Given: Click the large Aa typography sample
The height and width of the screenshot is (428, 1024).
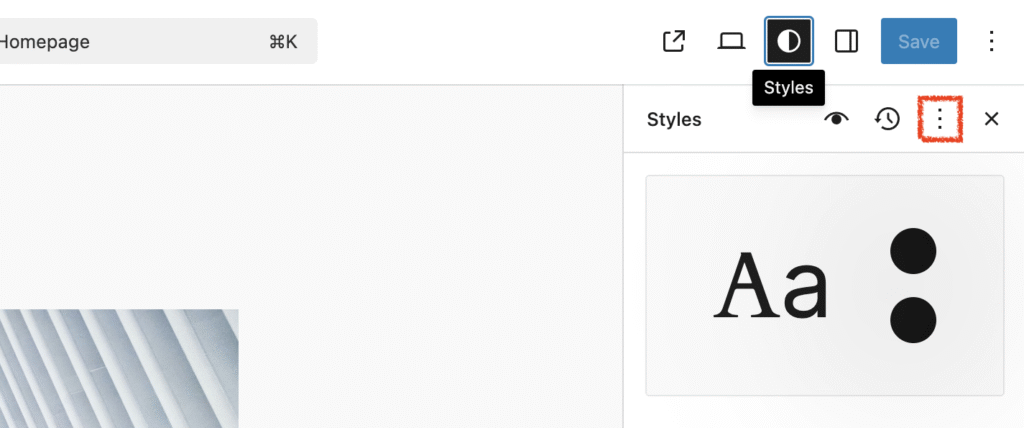Looking at the screenshot, I should point(771,285).
